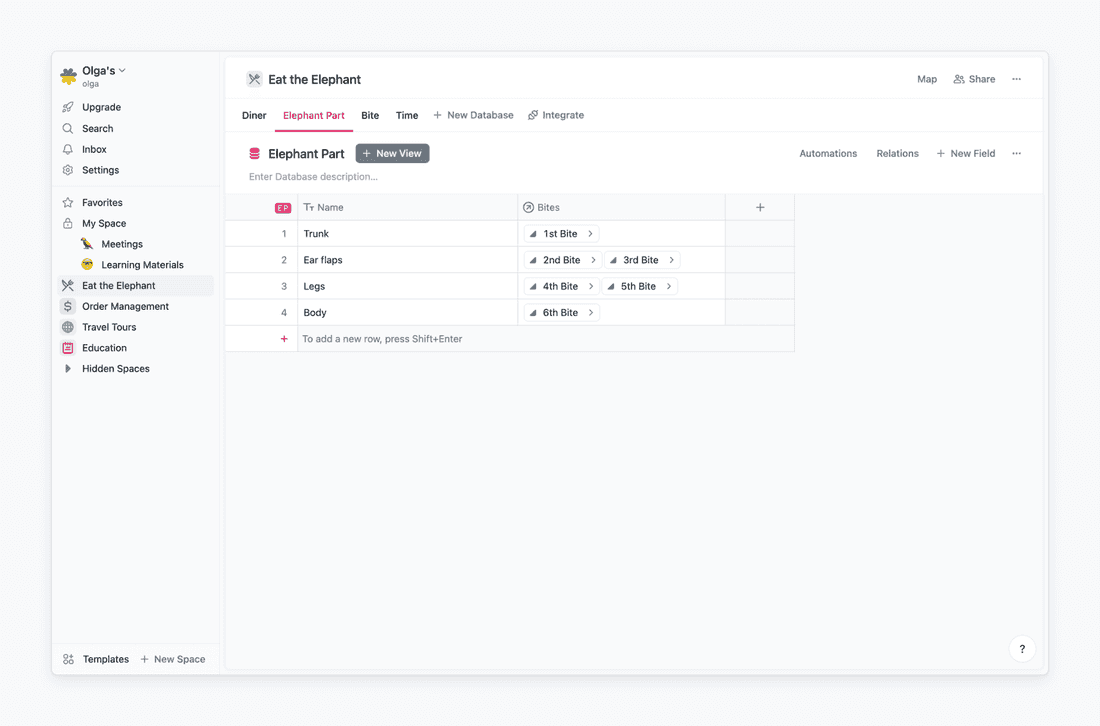Switch to the Bite database tab
The height and width of the screenshot is (726, 1100).
(370, 115)
